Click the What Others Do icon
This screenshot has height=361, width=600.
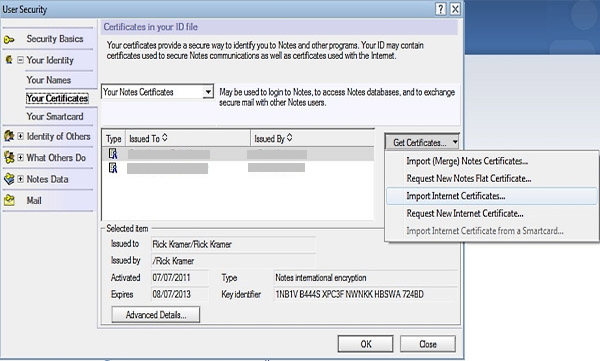9,157
